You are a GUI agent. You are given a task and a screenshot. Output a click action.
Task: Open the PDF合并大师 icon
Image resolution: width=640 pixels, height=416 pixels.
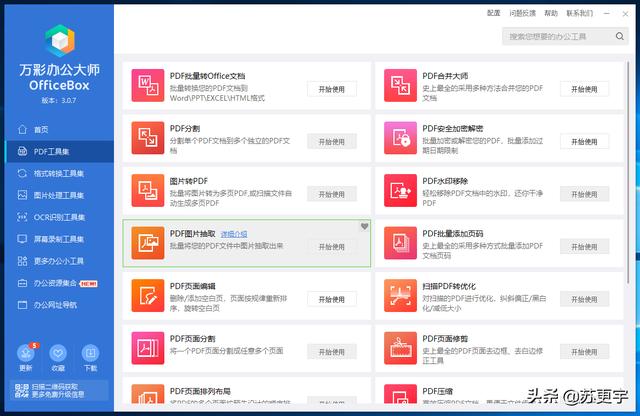point(400,88)
